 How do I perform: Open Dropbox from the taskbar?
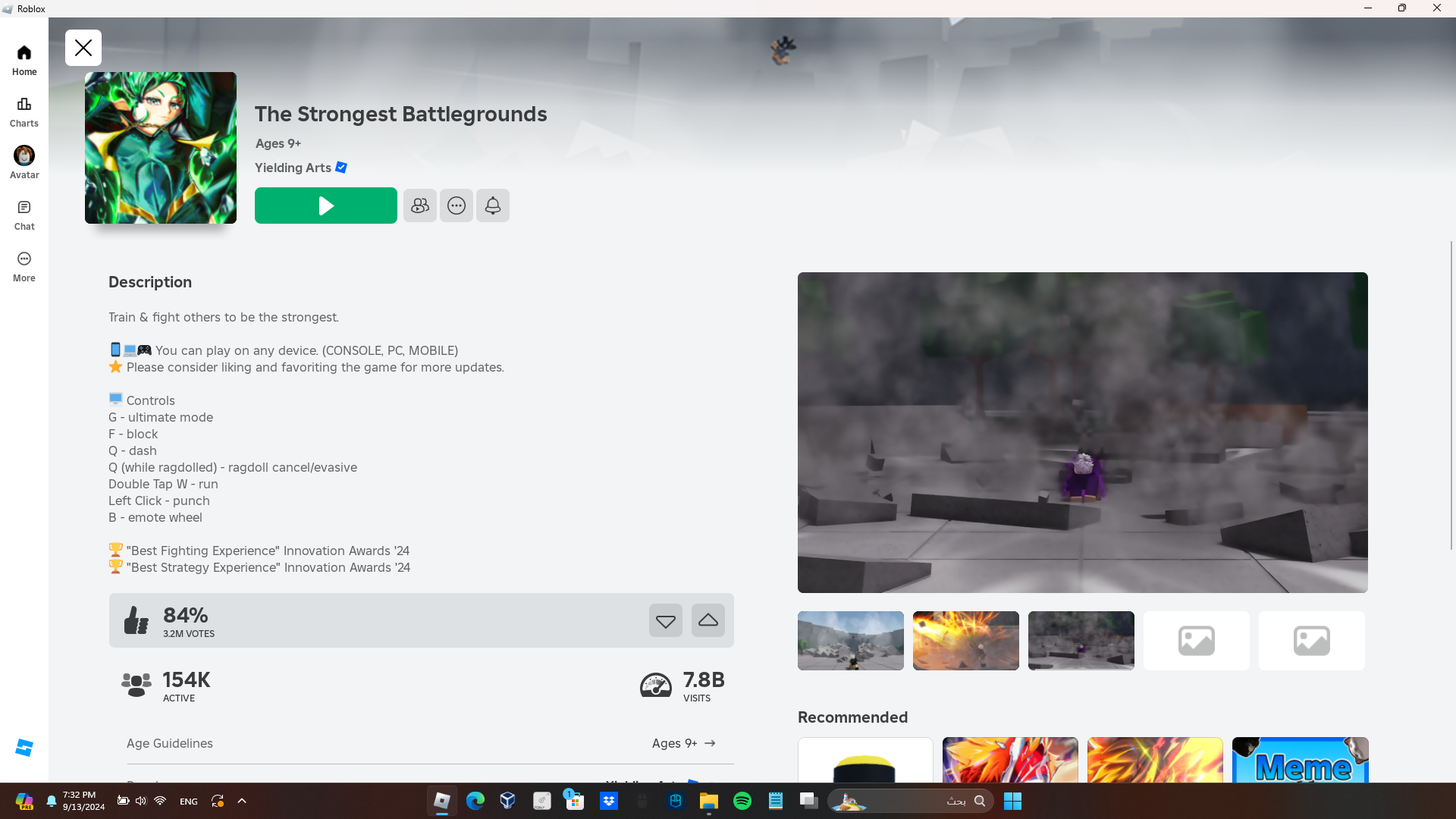point(609,801)
